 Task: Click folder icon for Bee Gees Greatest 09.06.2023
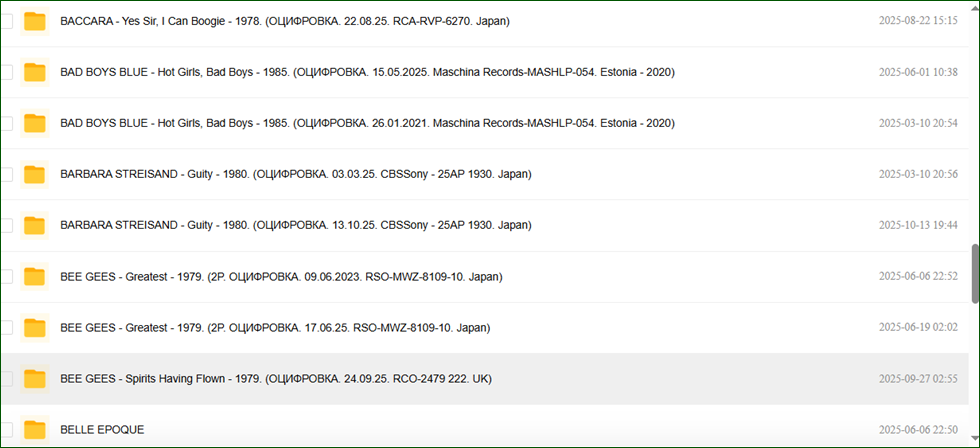34,277
